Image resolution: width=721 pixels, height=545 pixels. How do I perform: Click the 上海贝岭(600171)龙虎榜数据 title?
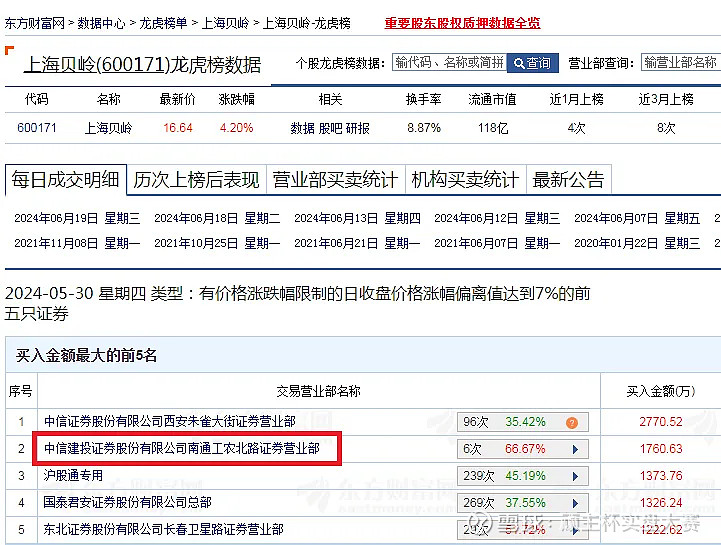pyautogui.click(x=142, y=65)
